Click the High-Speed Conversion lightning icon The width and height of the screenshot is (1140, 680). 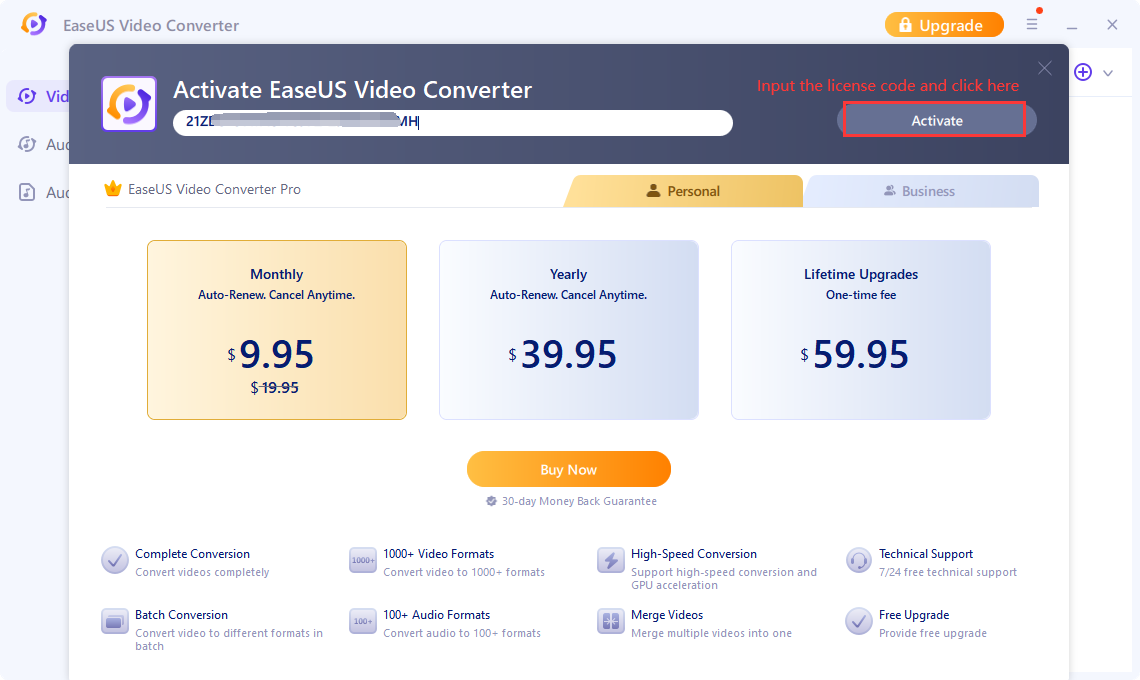611,560
